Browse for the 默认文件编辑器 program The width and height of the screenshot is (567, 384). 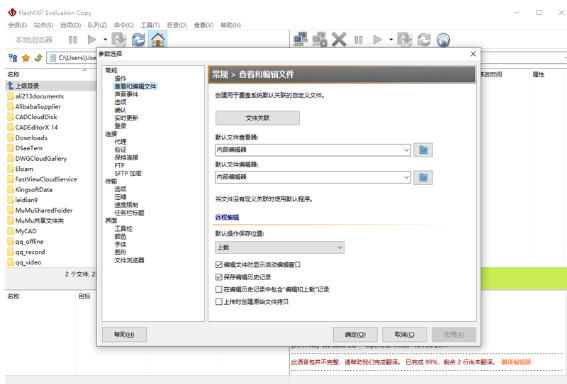pos(423,177)
